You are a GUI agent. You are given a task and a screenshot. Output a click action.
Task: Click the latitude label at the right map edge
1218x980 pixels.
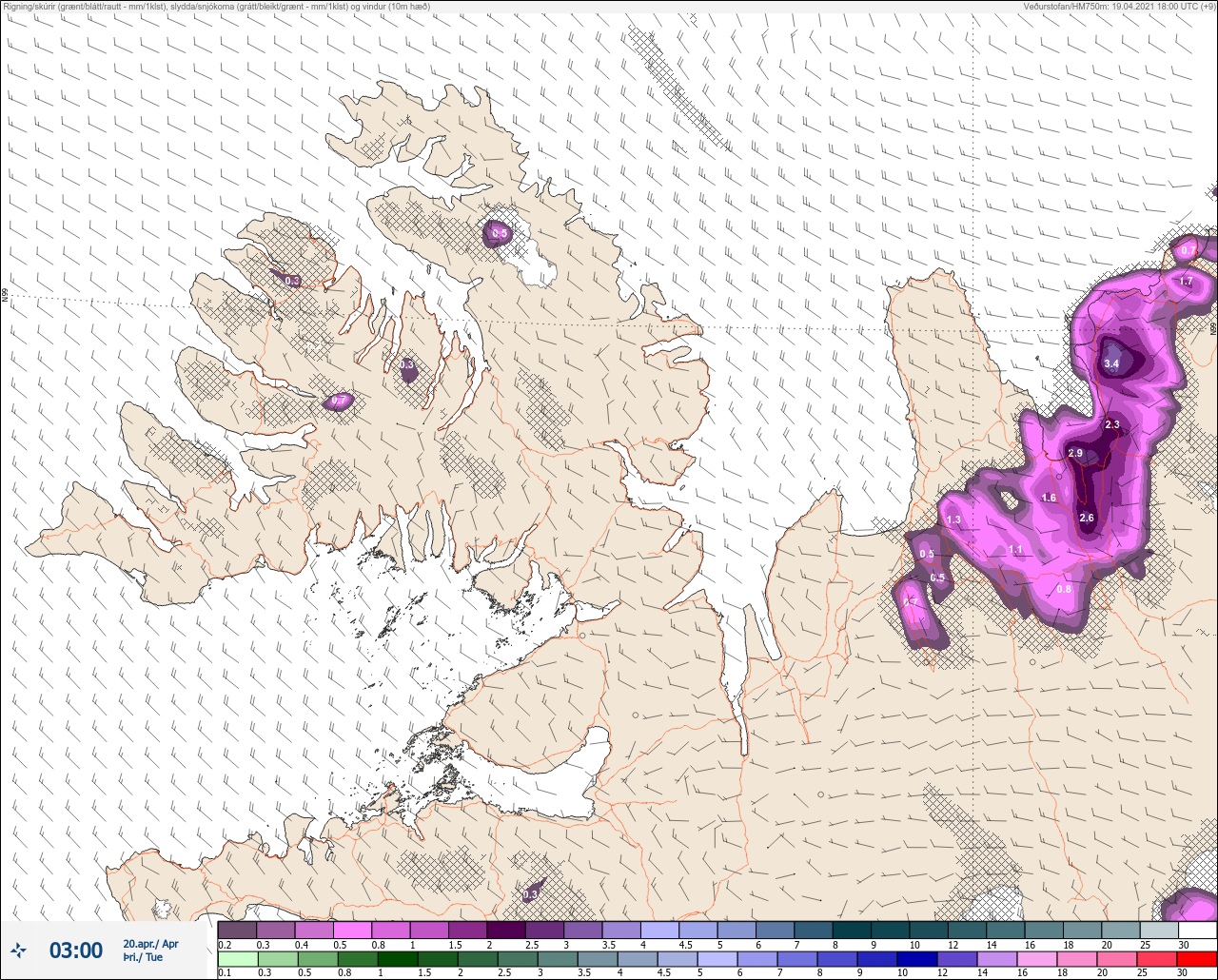click(x=1213, y=327)
